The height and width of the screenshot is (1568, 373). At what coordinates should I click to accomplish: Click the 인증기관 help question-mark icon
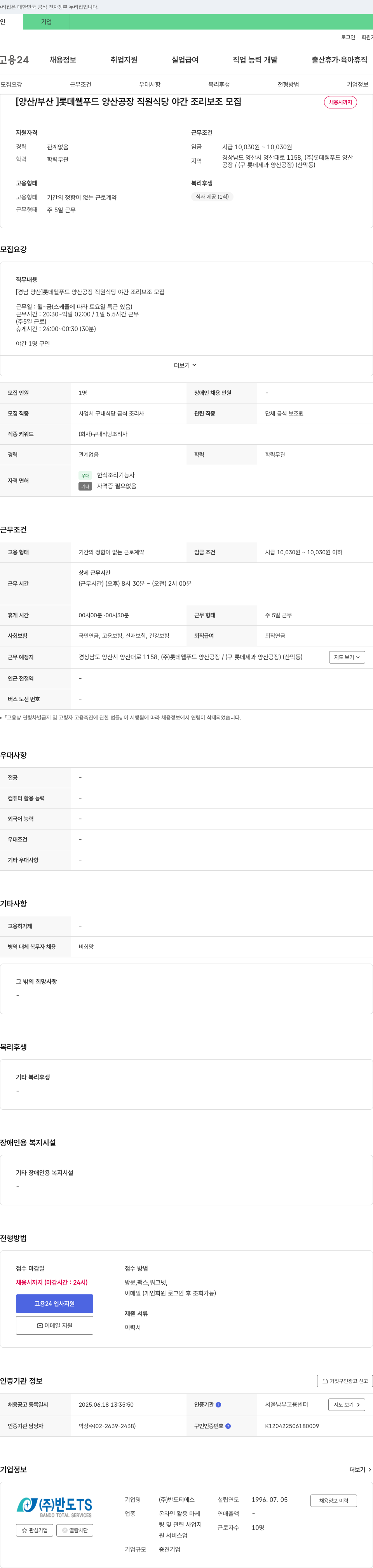218,1404
